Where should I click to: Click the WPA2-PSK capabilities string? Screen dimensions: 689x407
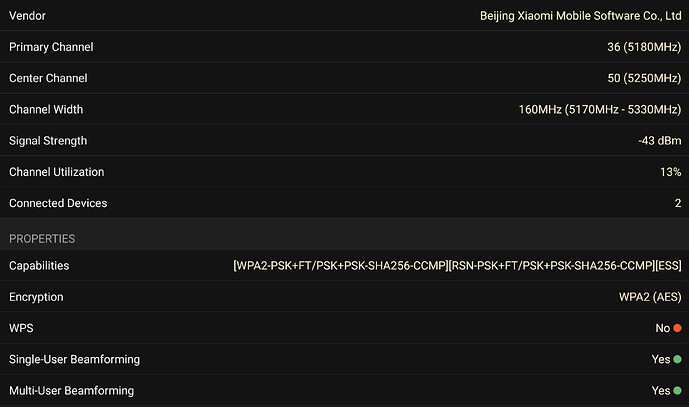(x=457, y=265)
